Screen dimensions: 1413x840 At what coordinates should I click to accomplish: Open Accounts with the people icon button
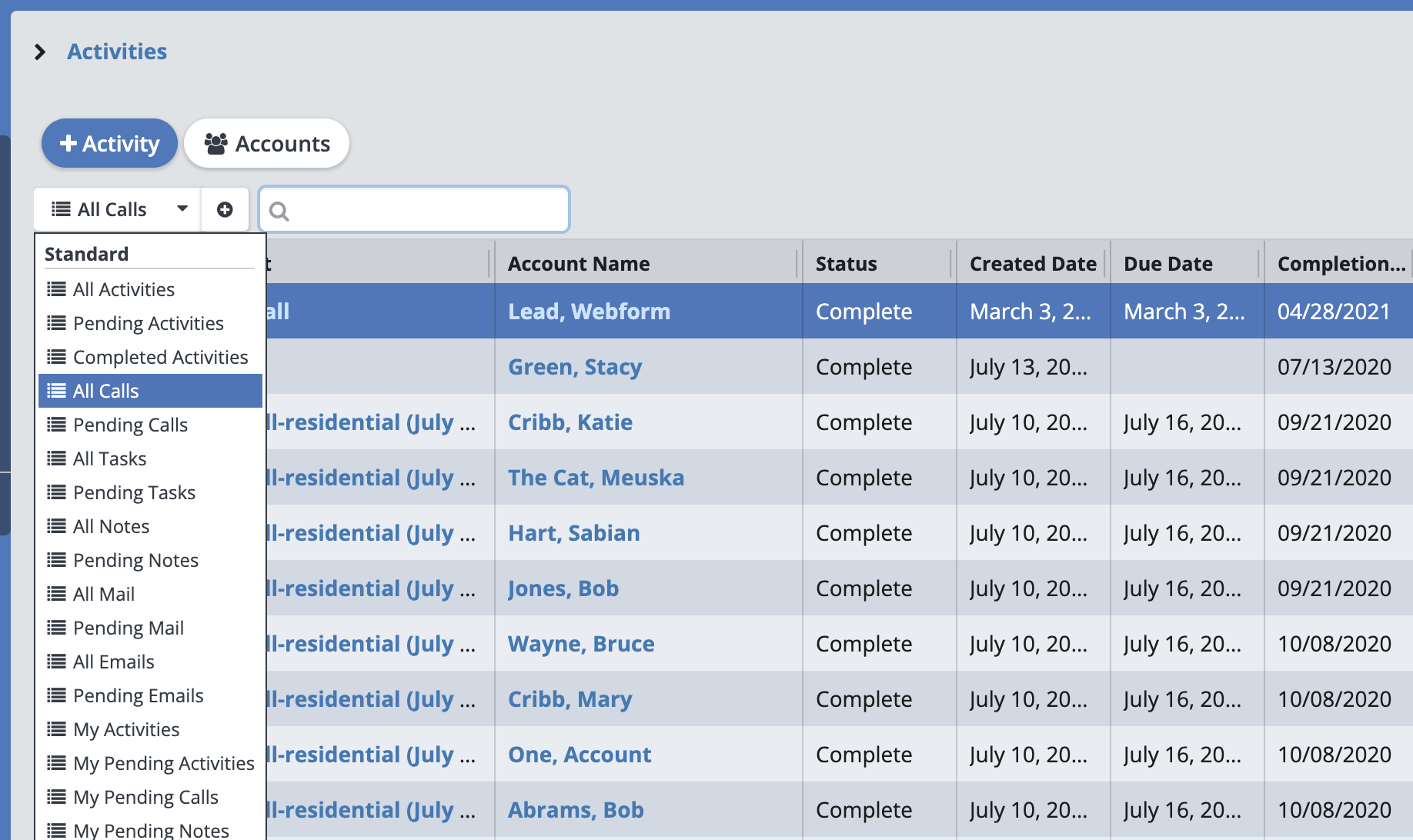266,144
